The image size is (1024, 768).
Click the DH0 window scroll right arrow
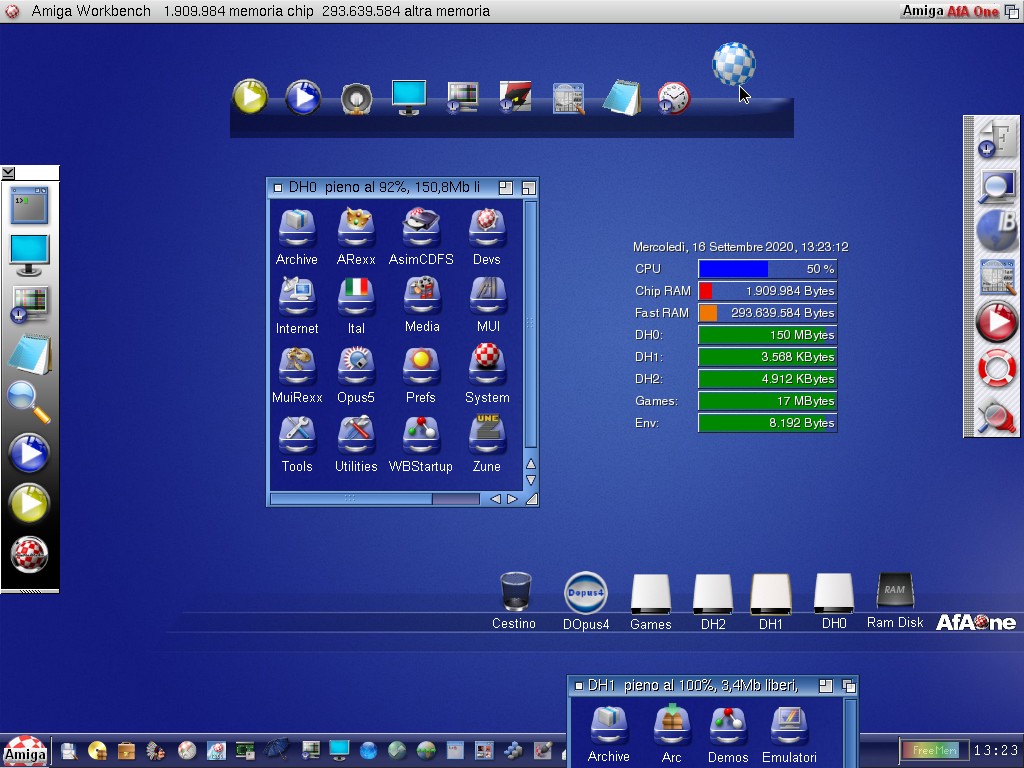(512, 498)
